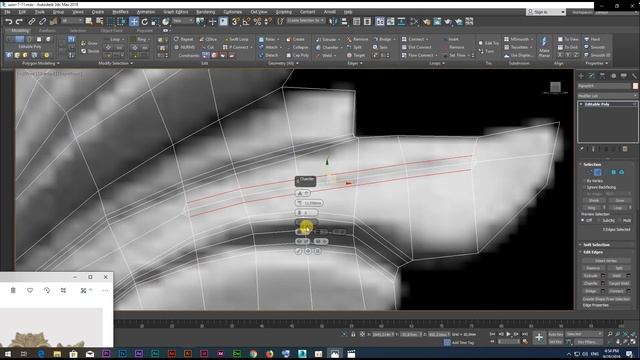Image resolution: width=640 pixels, height=360 pixels.
Task: Select Edge sub-object level in Selection rollout
Action: (x=598, y=172)
